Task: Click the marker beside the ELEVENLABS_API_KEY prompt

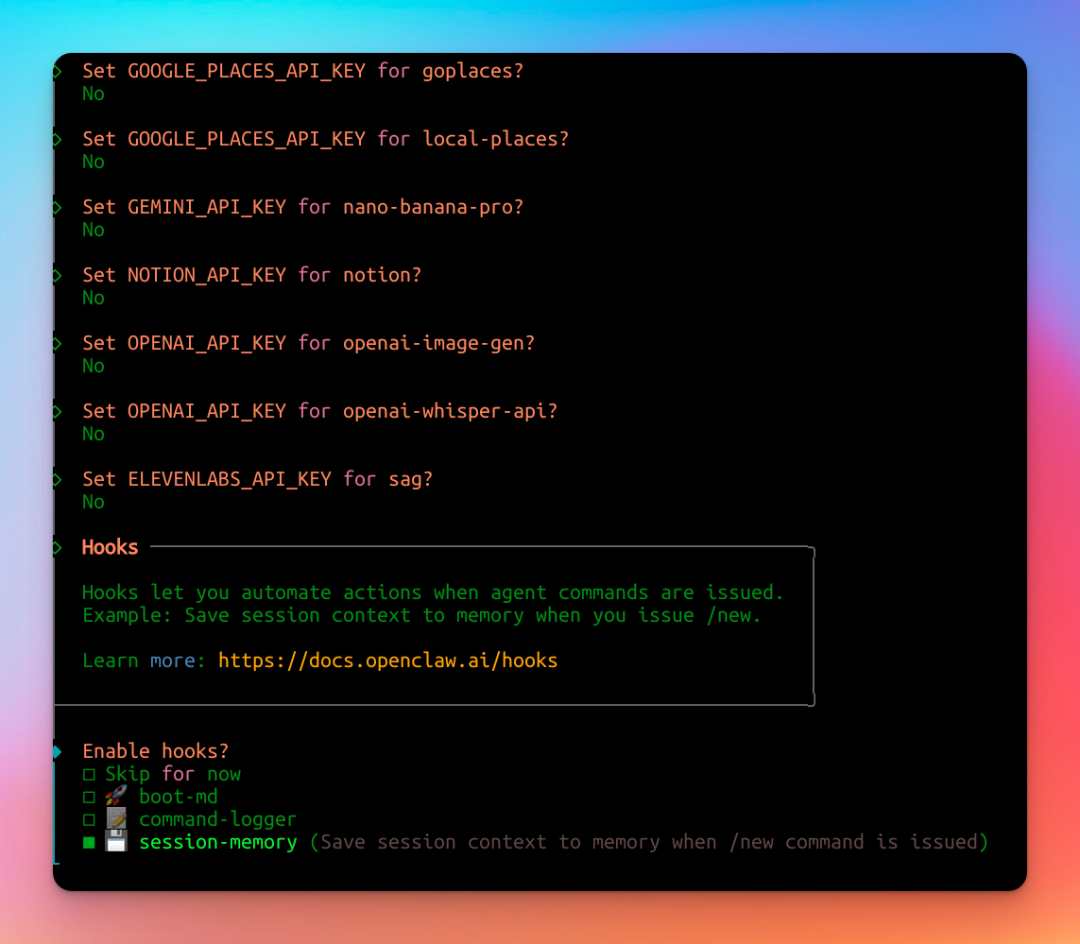Action: pyautogui.click(x=58, y=479)
